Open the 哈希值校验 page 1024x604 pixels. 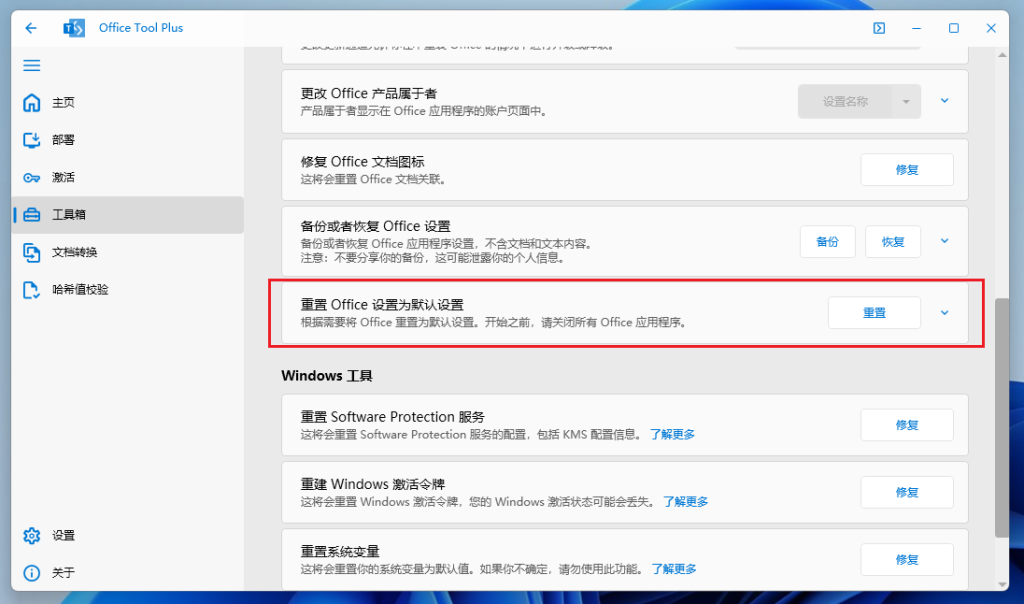tap(127, 289)
